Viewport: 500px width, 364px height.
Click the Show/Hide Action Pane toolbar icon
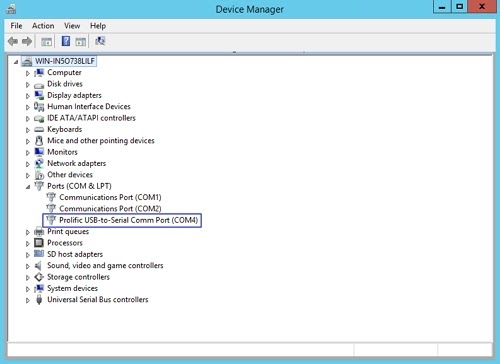click(80, 42)
